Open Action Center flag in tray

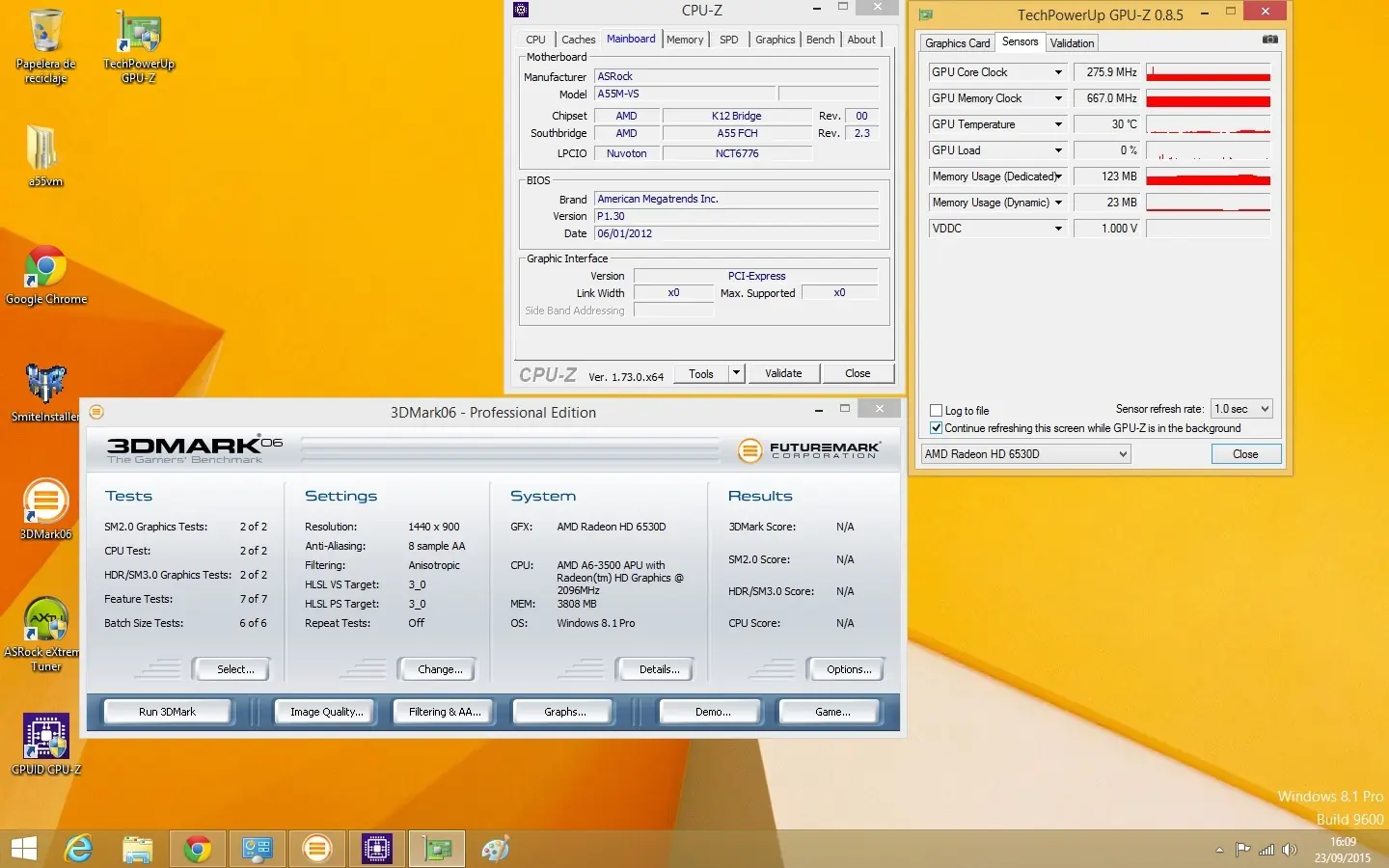click(x=1243, y=850)
